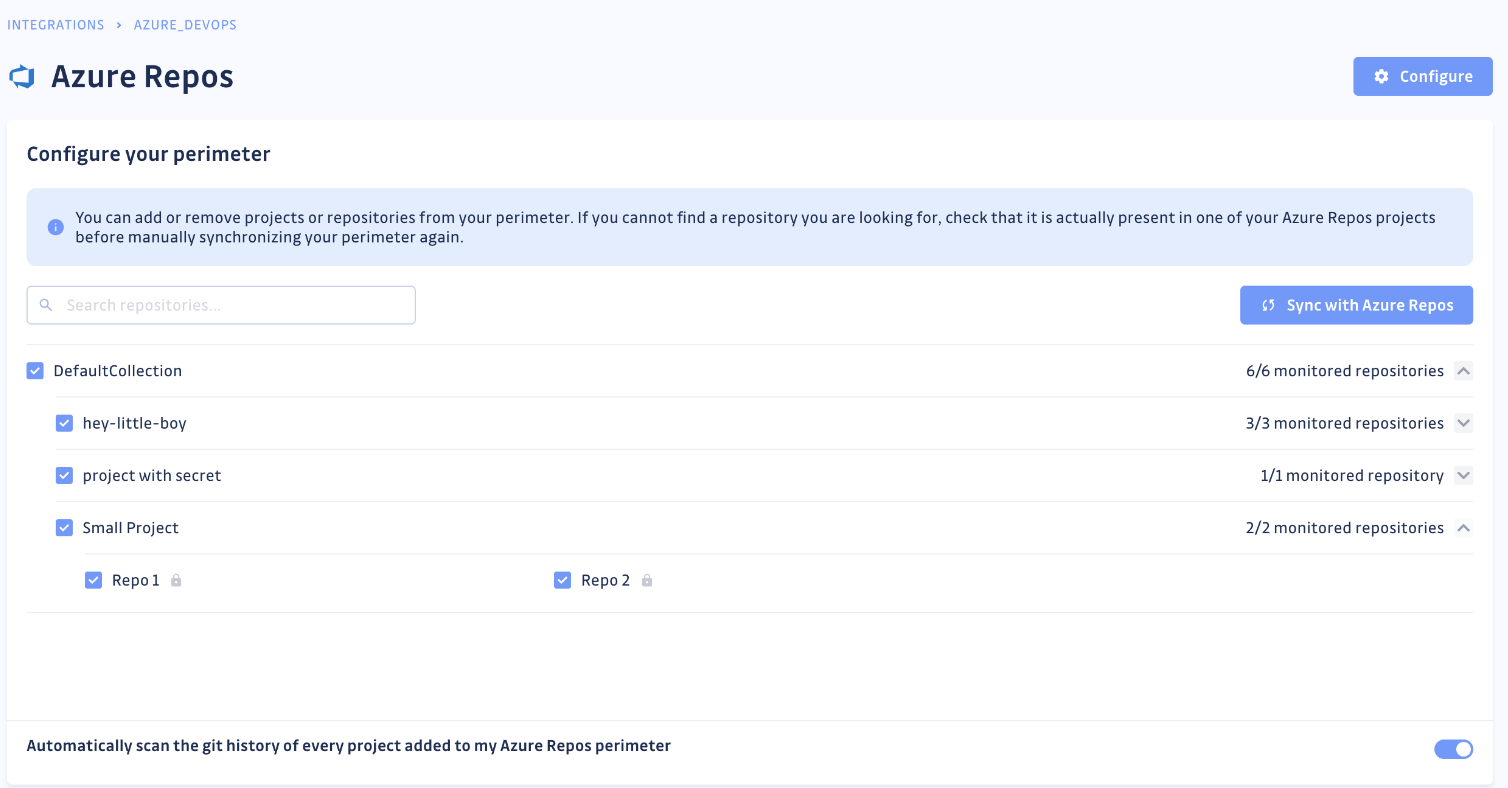Click the 1/1 monitored repository text
1508x788 pixels.
[1352, 475]
